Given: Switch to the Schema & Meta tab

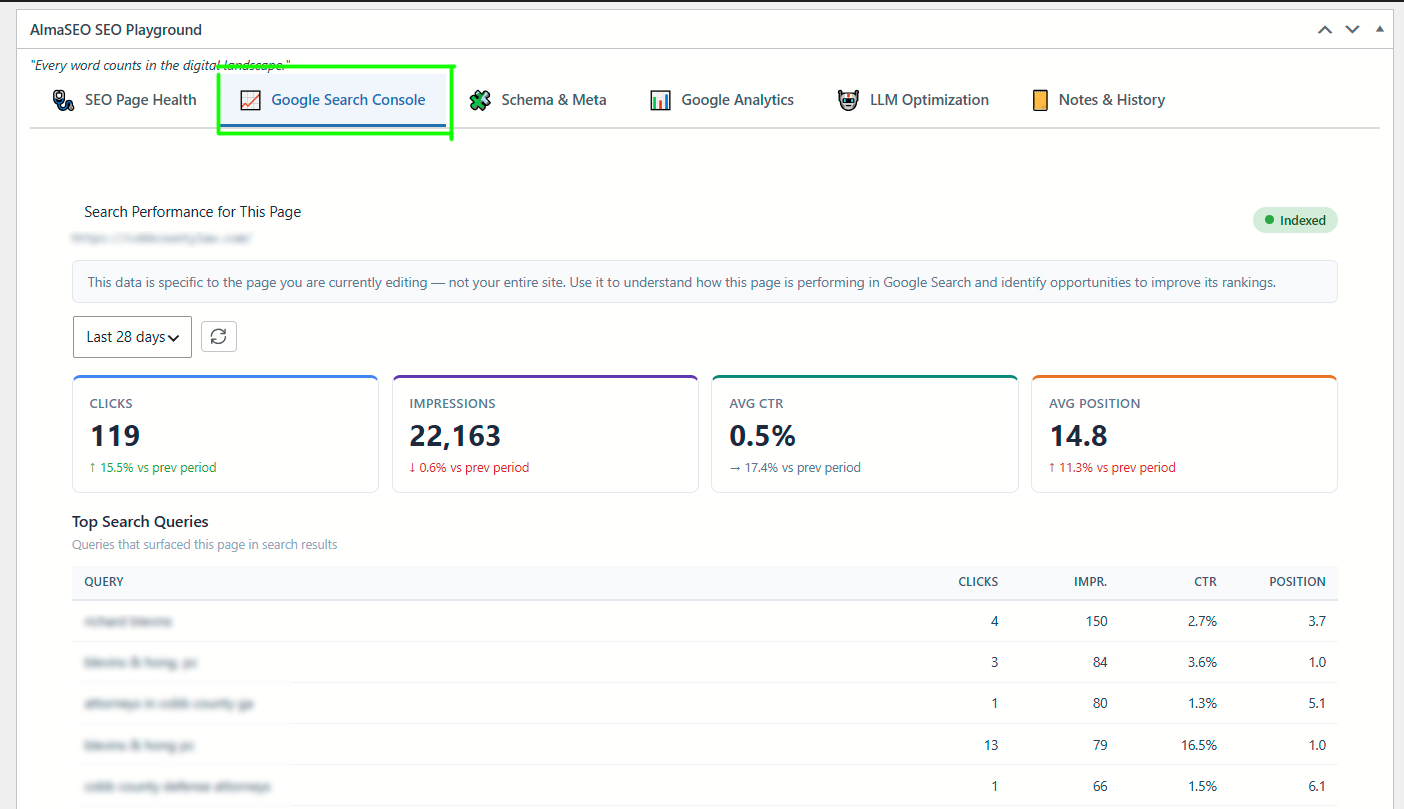Looking at the screenshot, I should pyautogui.click(x=539, y=100).
